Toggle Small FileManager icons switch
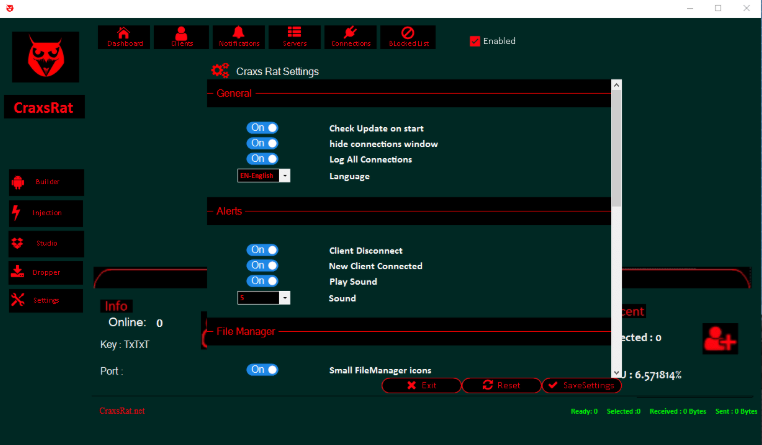The height and width of the screenshot is (445, 762). 262,370
